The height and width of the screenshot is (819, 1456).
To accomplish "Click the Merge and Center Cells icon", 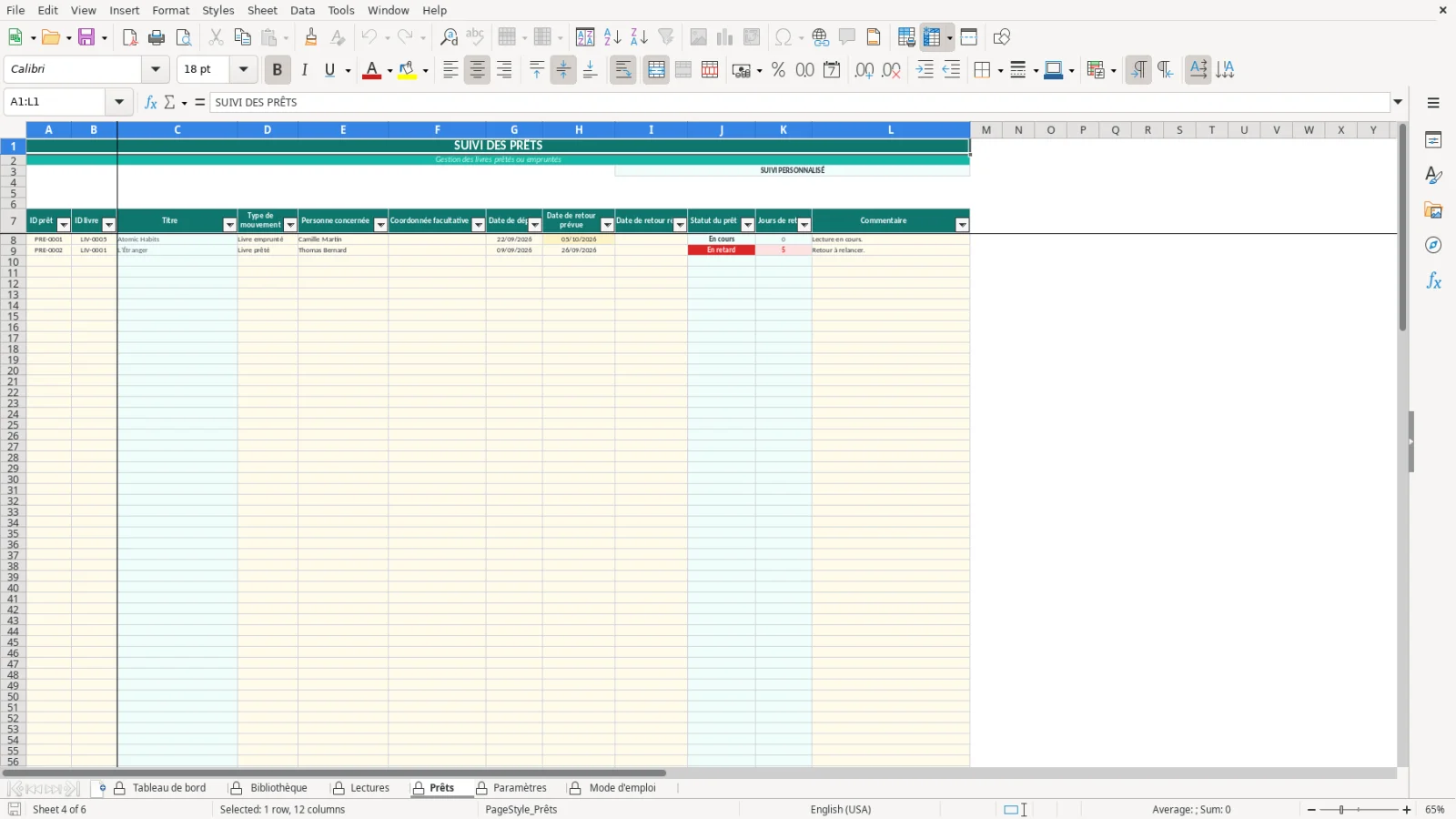I will [656, 70].
